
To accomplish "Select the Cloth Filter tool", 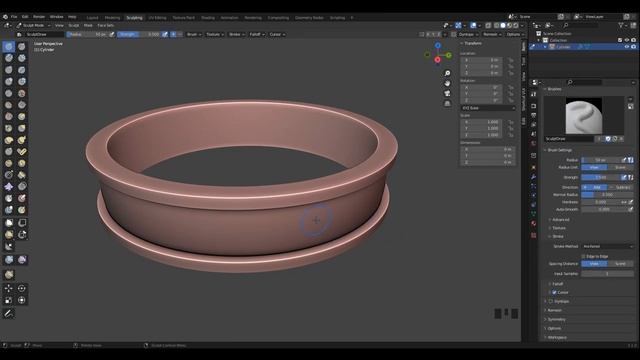I will pos(22,260).
